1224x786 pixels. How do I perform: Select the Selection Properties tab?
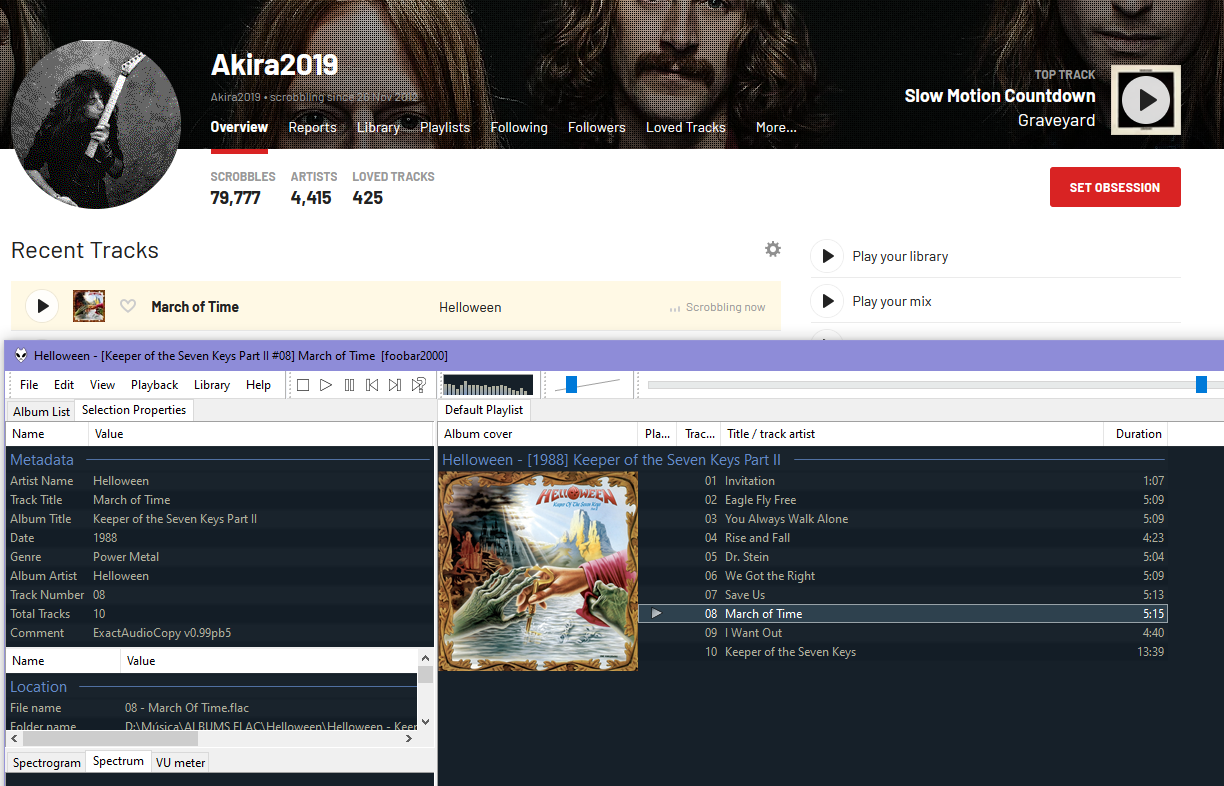click(x=134, y=410)
